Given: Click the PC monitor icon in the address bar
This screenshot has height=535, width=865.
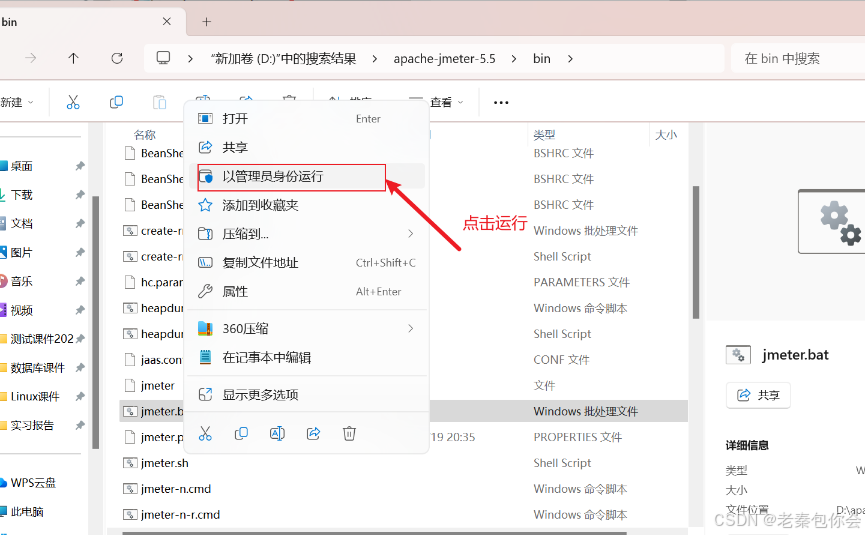Looking at the screenshot, I should (163, 58).
